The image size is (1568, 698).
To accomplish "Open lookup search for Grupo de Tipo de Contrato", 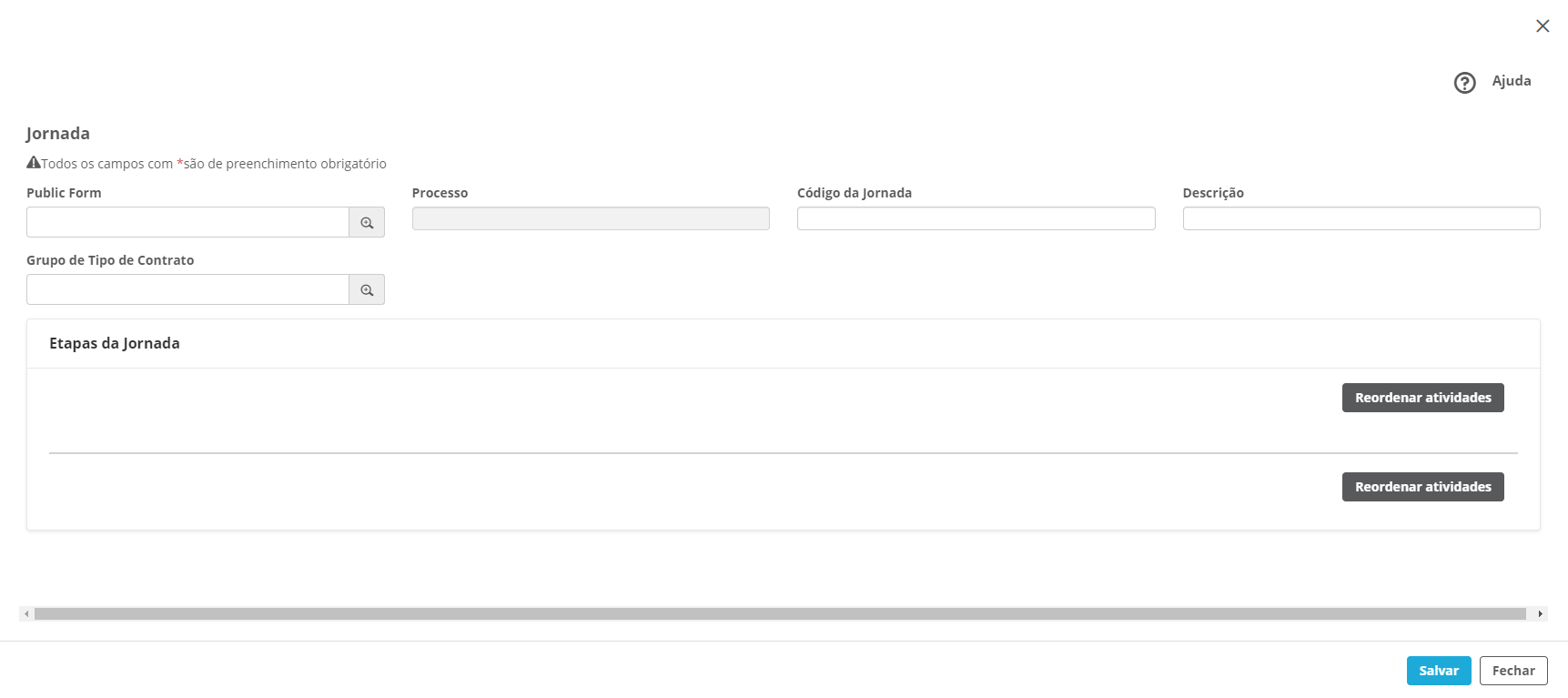I will click(x=367, y=290).
